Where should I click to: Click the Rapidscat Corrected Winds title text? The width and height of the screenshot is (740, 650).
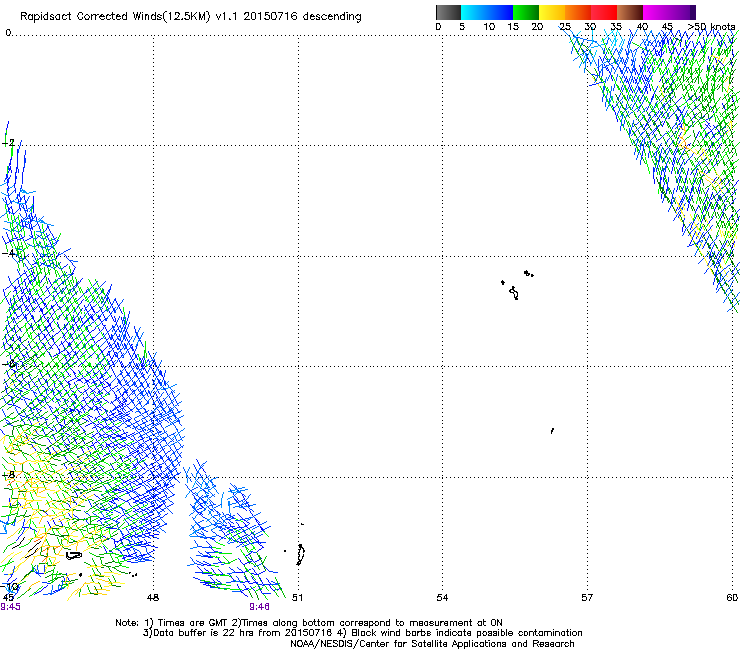pyautogui.click(x=191, y=16)
